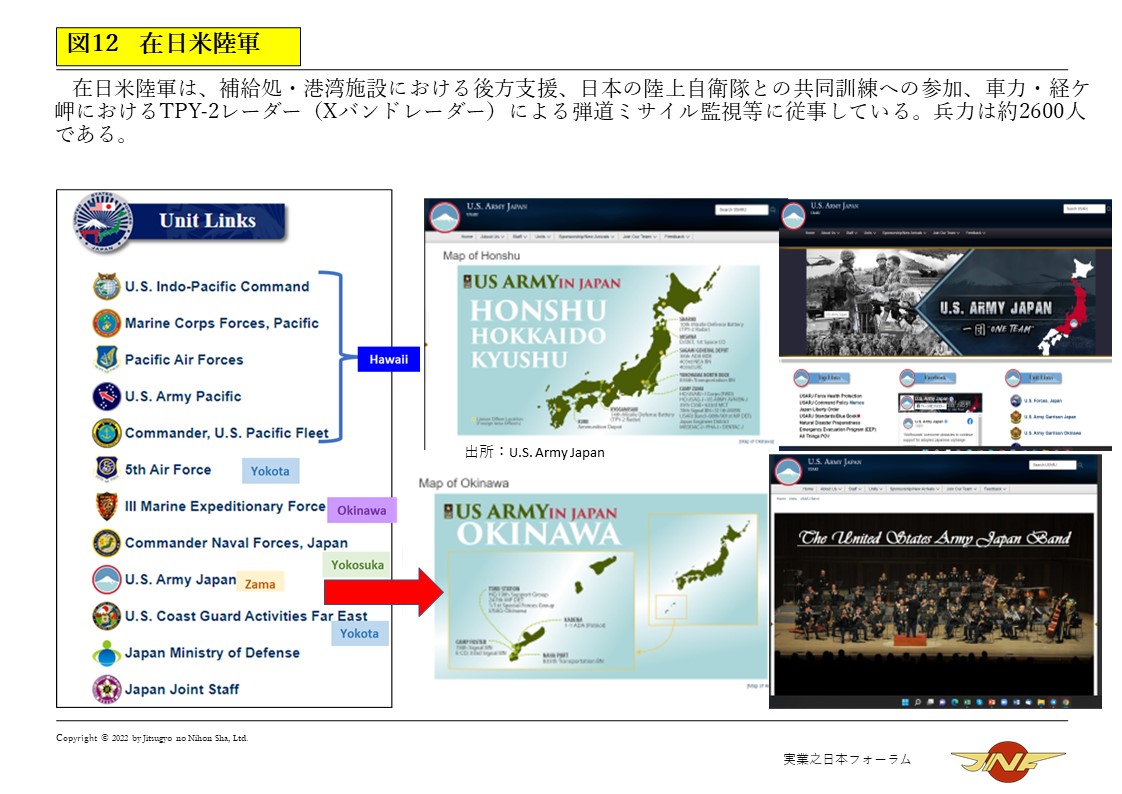Expand Staff menu on the Honshu map page
Image resolution: width=1122 pixels, height=794 pixels.
(x=519, y=236)
